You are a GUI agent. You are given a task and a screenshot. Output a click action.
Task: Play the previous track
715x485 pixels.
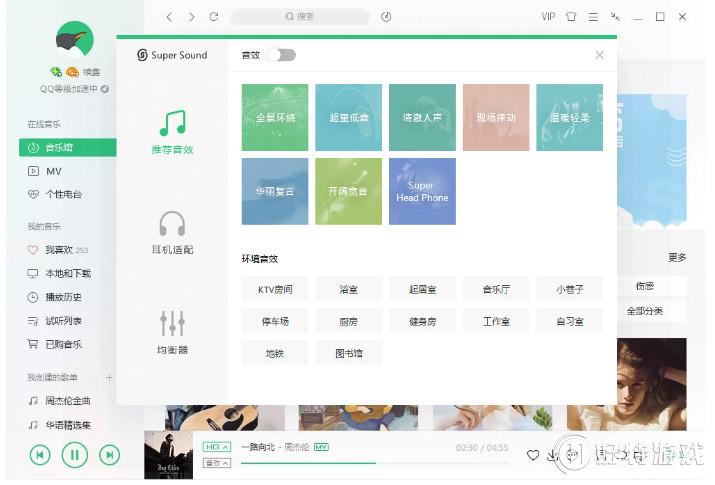[x=40, y=455]
